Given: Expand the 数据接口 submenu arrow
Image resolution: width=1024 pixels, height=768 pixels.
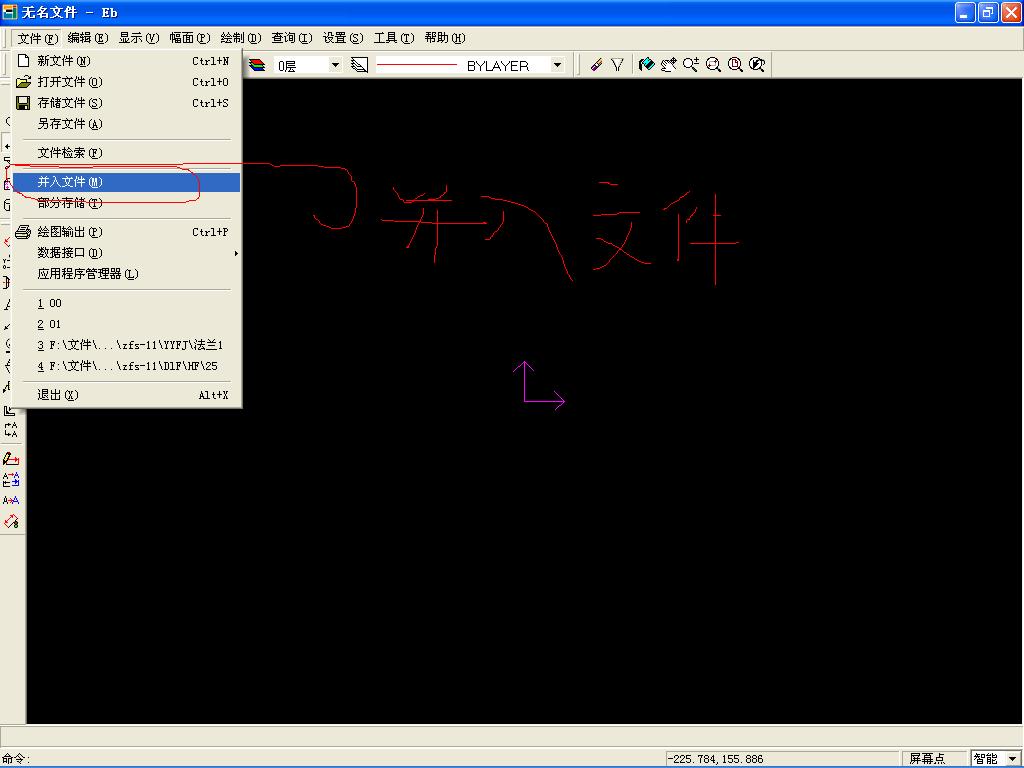Looking at the screenshot, I should click(236, 253).
